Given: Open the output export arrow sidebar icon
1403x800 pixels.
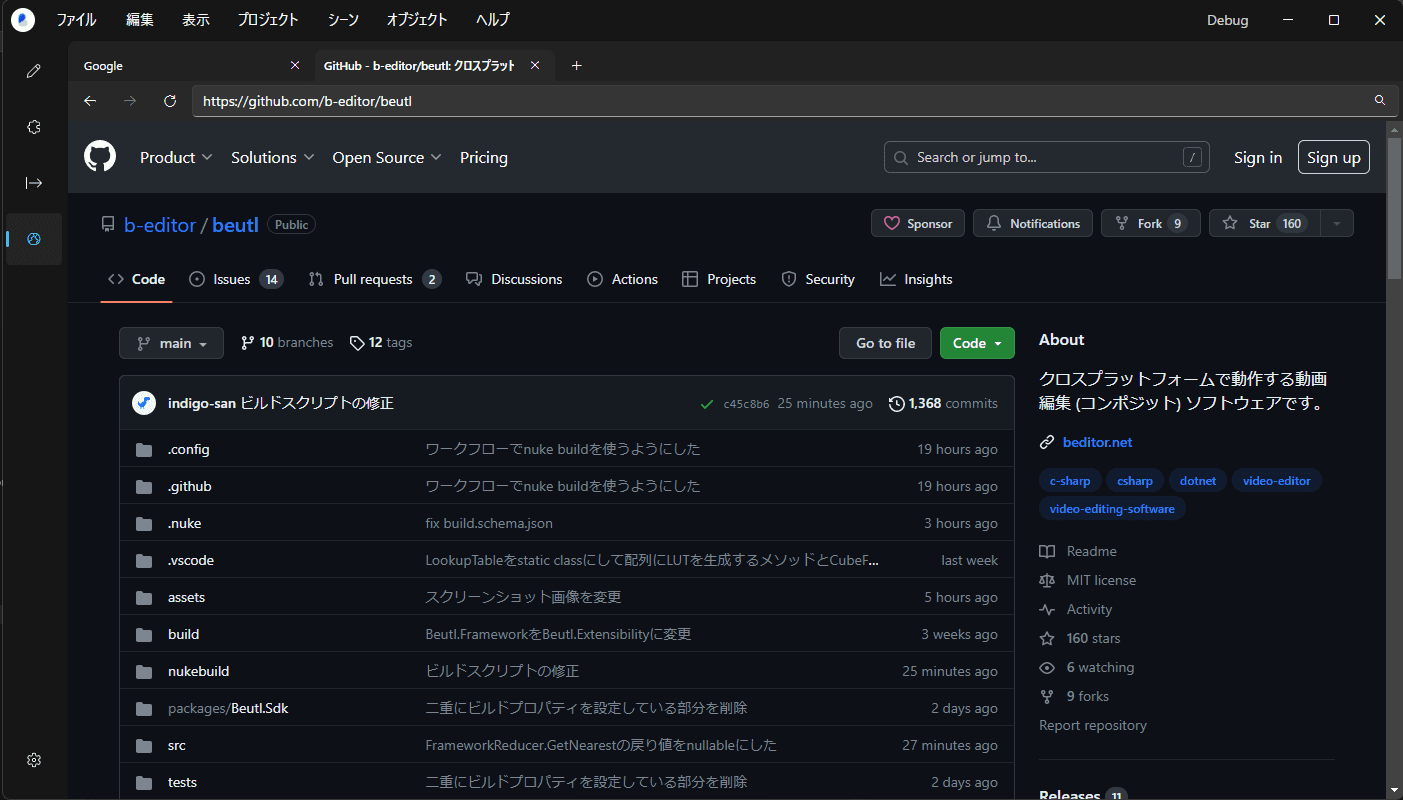Looking at the screenshot, I should click(34, 183).
